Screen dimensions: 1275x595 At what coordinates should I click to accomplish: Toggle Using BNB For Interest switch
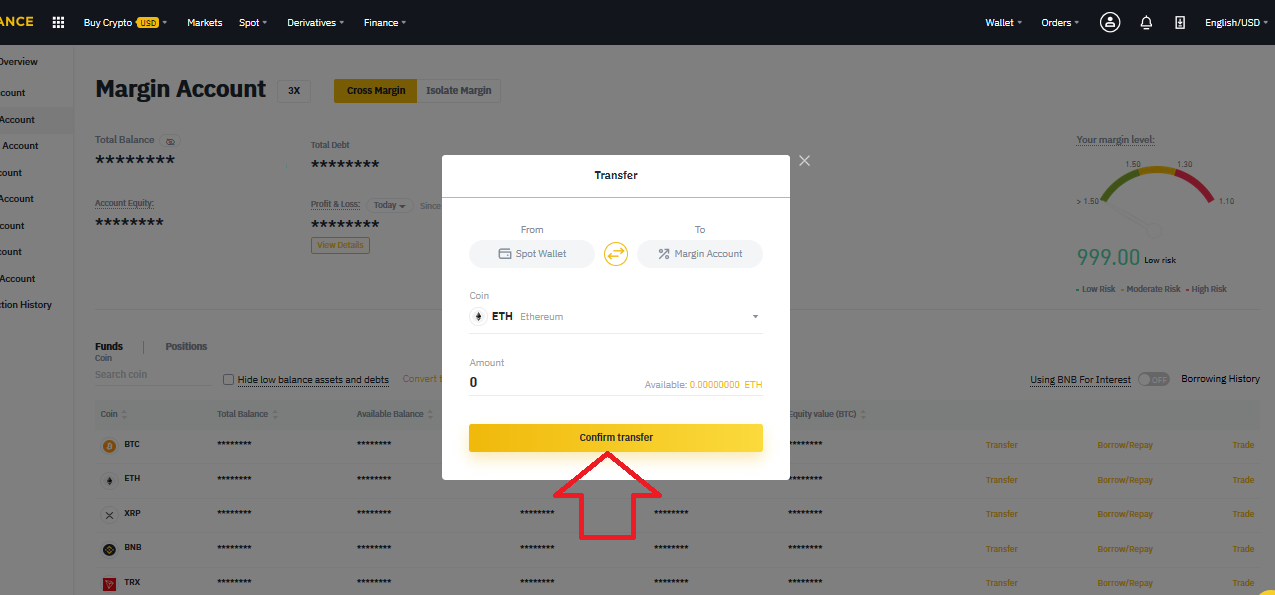[x=1153, y=379]
